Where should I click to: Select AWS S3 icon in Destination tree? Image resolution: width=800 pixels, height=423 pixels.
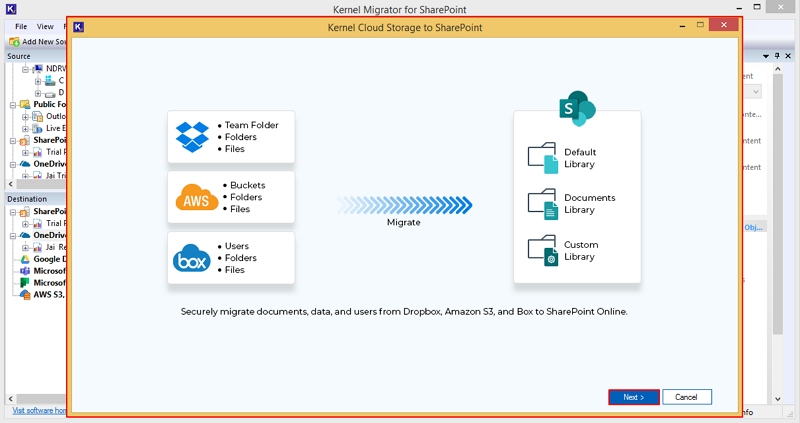[25, 294]
